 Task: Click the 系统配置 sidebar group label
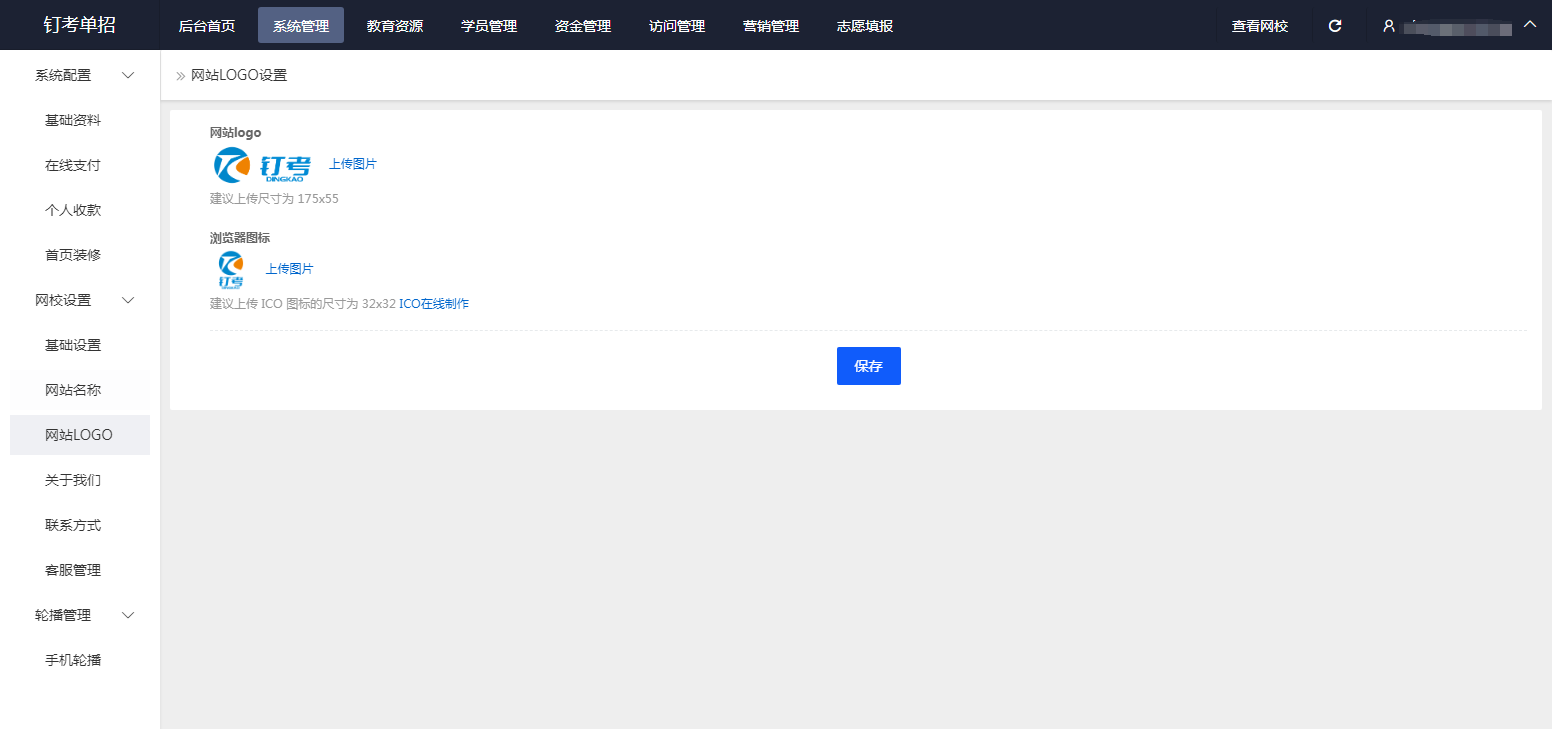(x=63, y=75)
